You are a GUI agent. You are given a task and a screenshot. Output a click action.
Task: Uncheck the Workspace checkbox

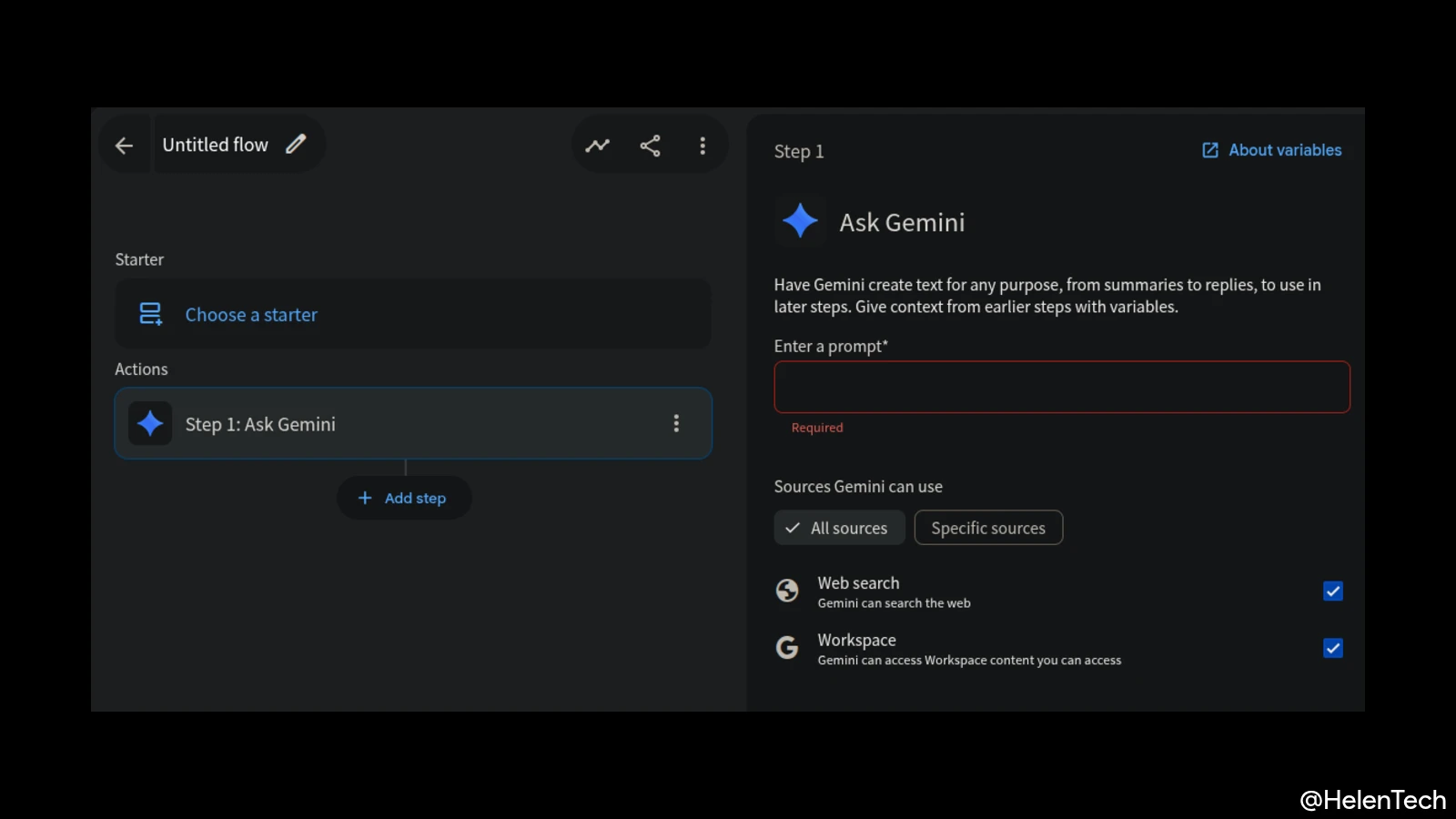(x=1332, y=648)
